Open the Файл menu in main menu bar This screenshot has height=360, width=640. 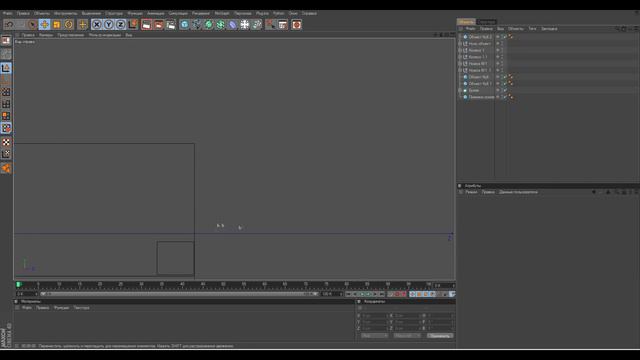tap(8, 13)
